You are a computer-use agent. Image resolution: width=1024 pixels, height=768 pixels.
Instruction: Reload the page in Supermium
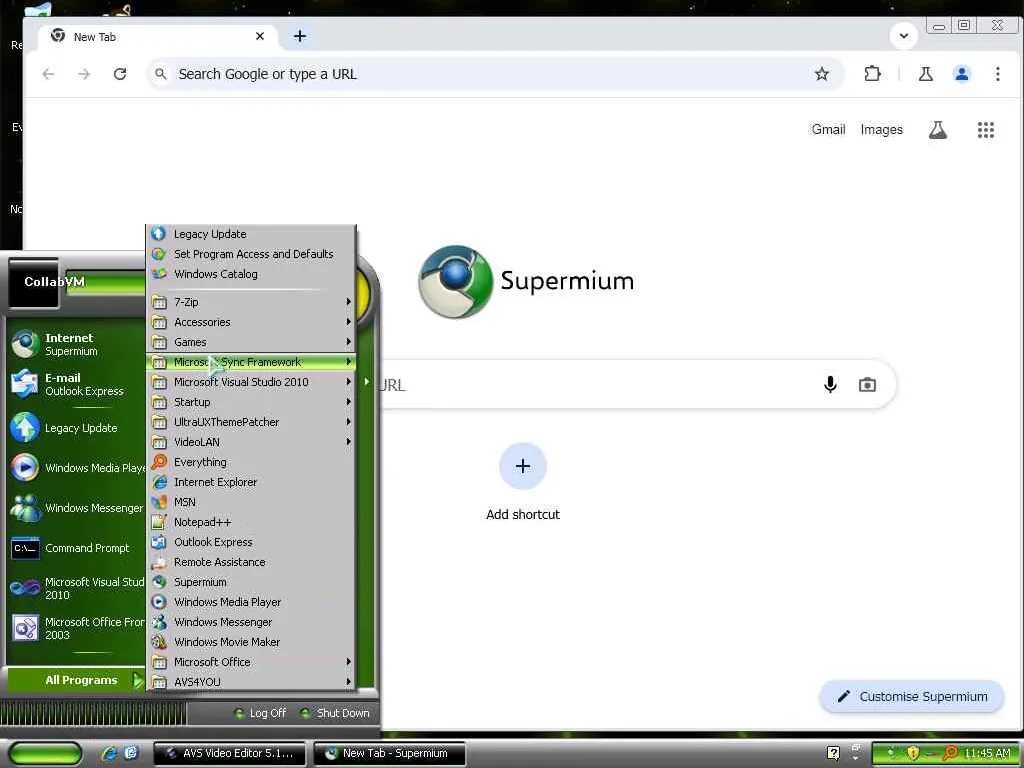pos(120,74)
